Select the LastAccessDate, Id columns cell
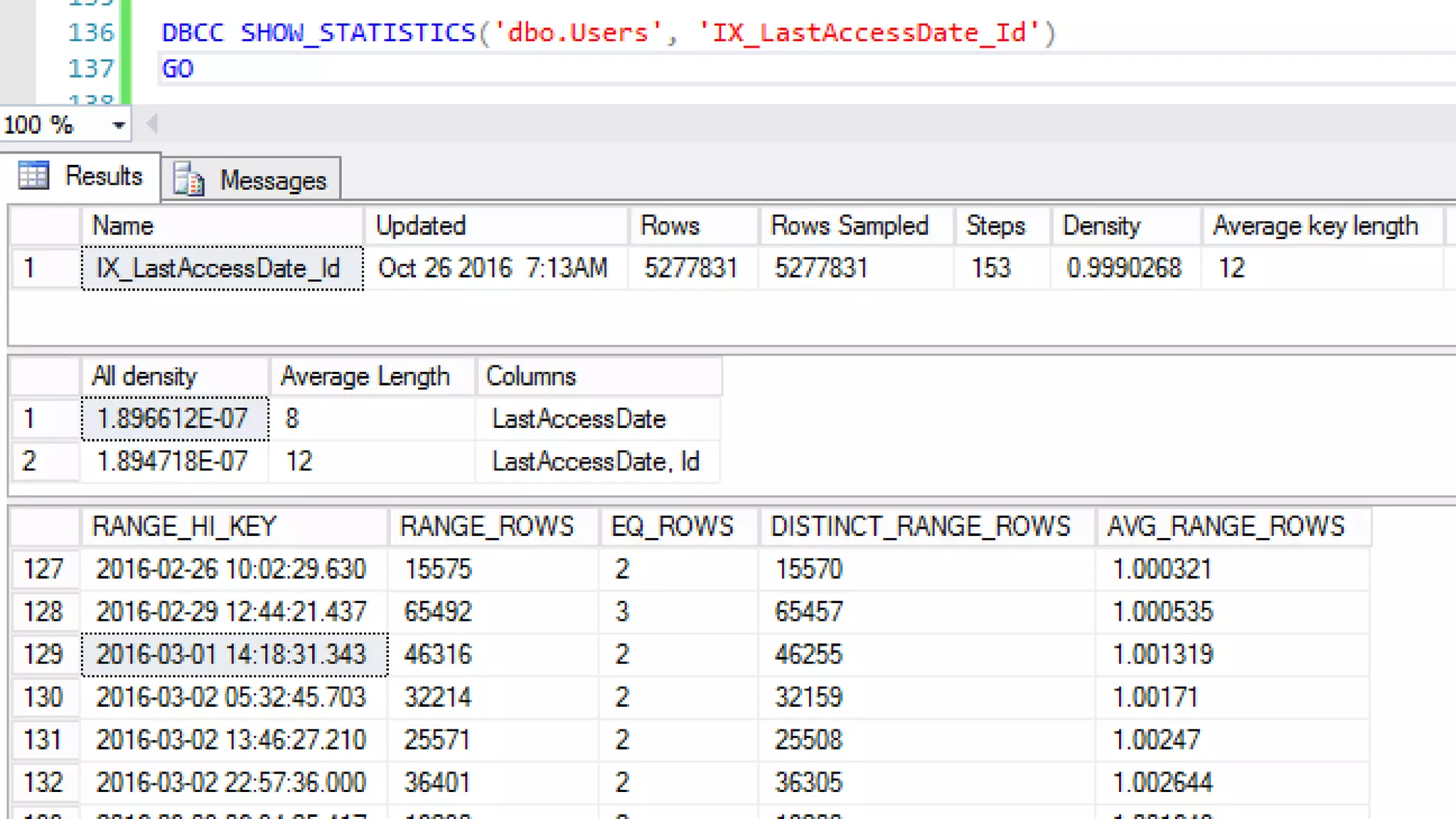 [596, 461]
